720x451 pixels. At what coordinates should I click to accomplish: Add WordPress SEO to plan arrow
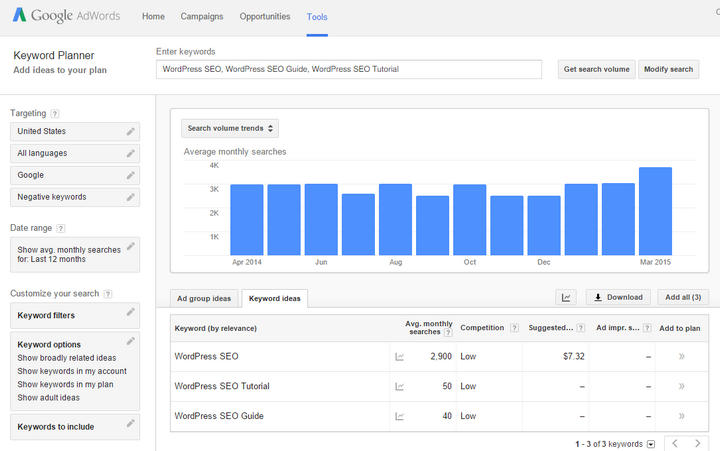(681, 356)
